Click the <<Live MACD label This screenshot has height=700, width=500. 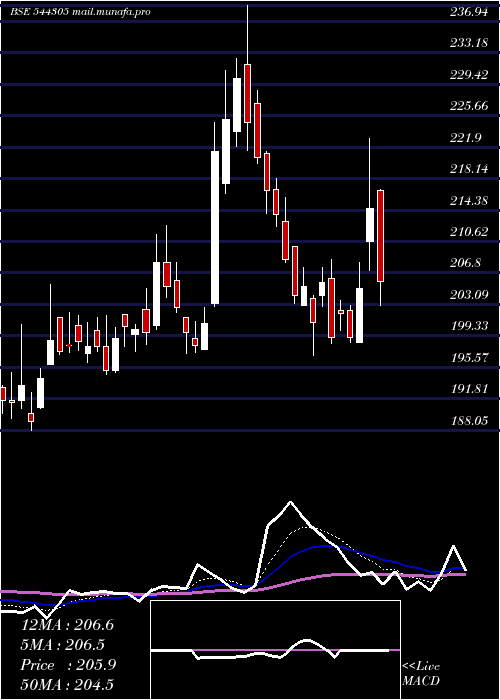pyautogui.click(x=421, y=674)
